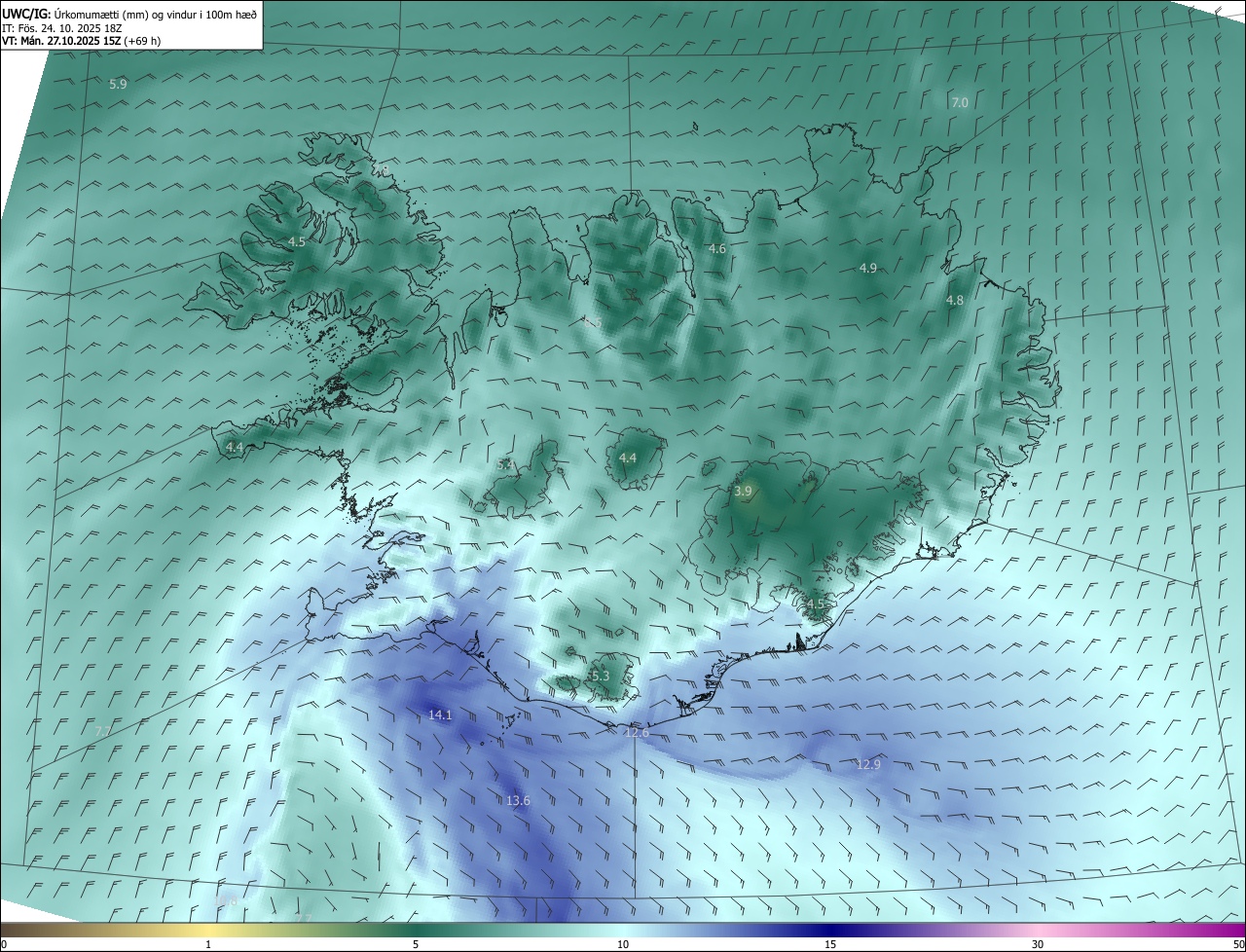Click the '1' label on the color scale
The image size is (1246, 952).
pyautogui.click(x=208, y=945)
